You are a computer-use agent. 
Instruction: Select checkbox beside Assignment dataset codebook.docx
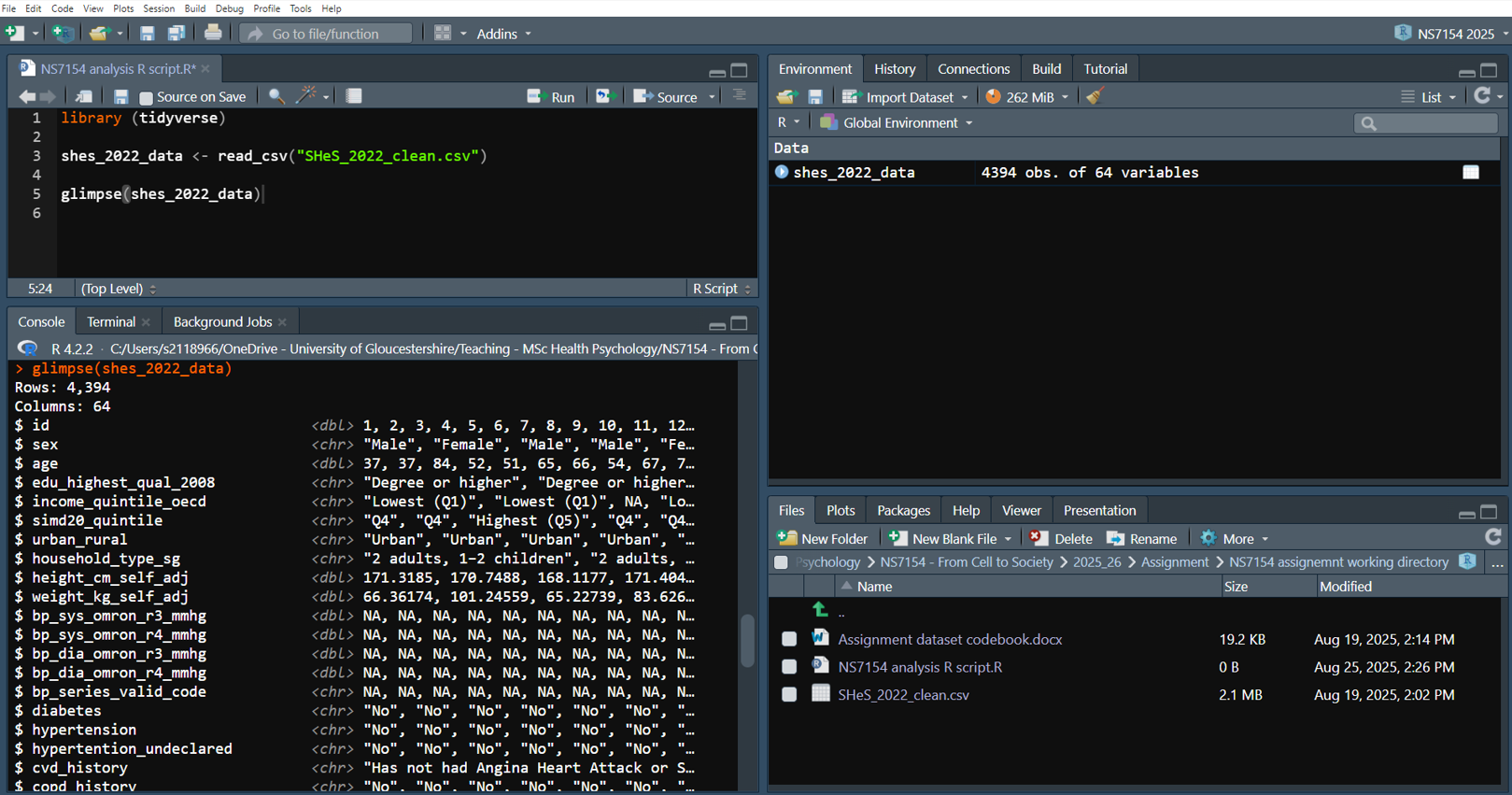point(789,639)
